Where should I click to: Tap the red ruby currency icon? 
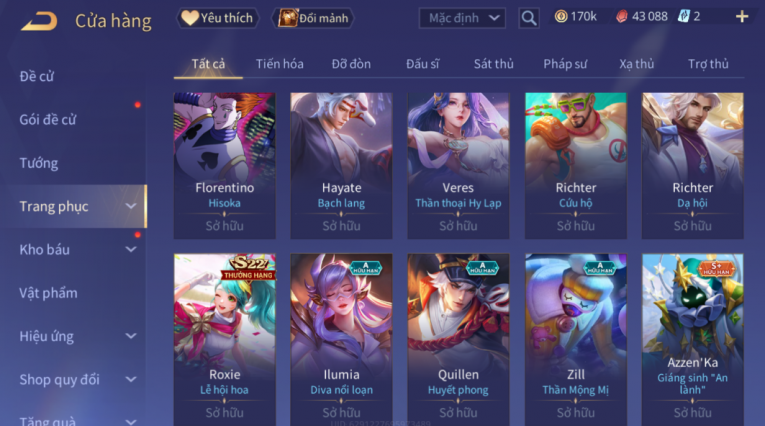[621, 17]
